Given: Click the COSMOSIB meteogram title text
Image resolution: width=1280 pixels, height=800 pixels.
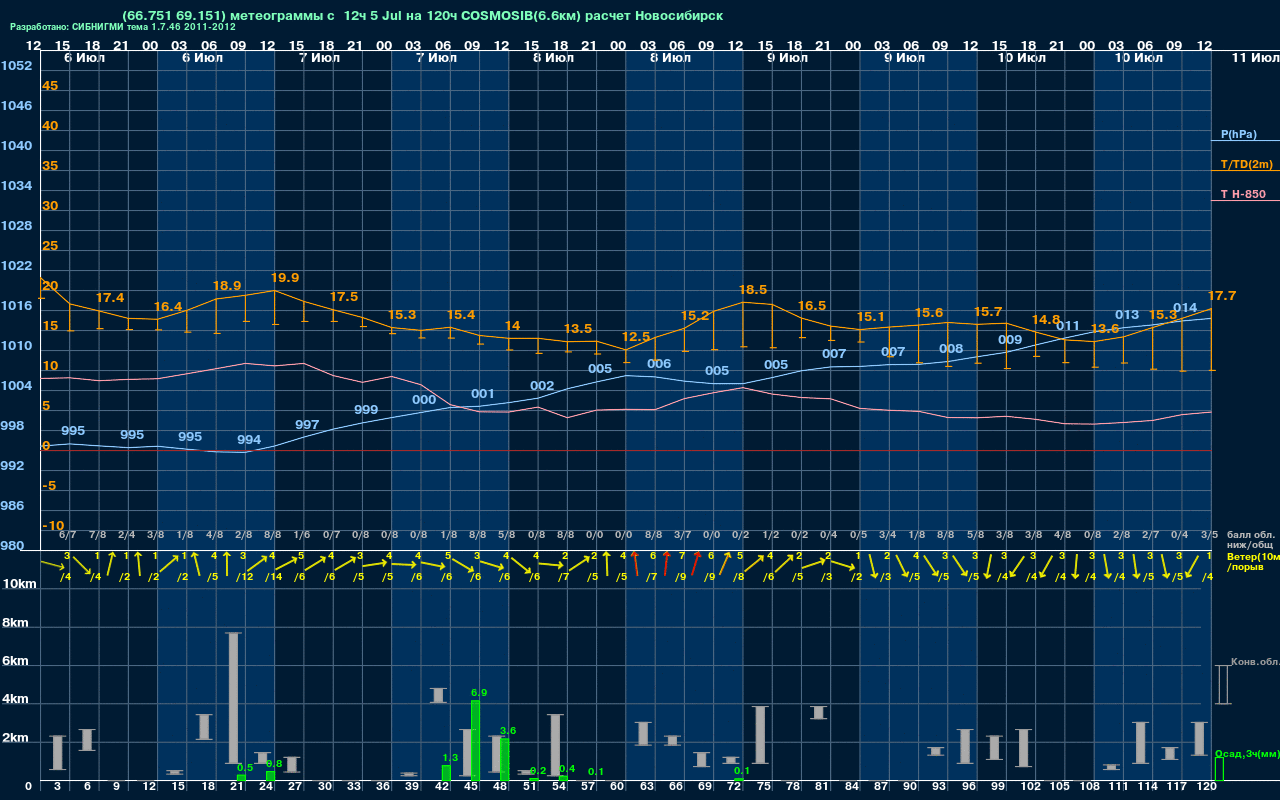Looking at the screenshot, I should tap(422, 16).
